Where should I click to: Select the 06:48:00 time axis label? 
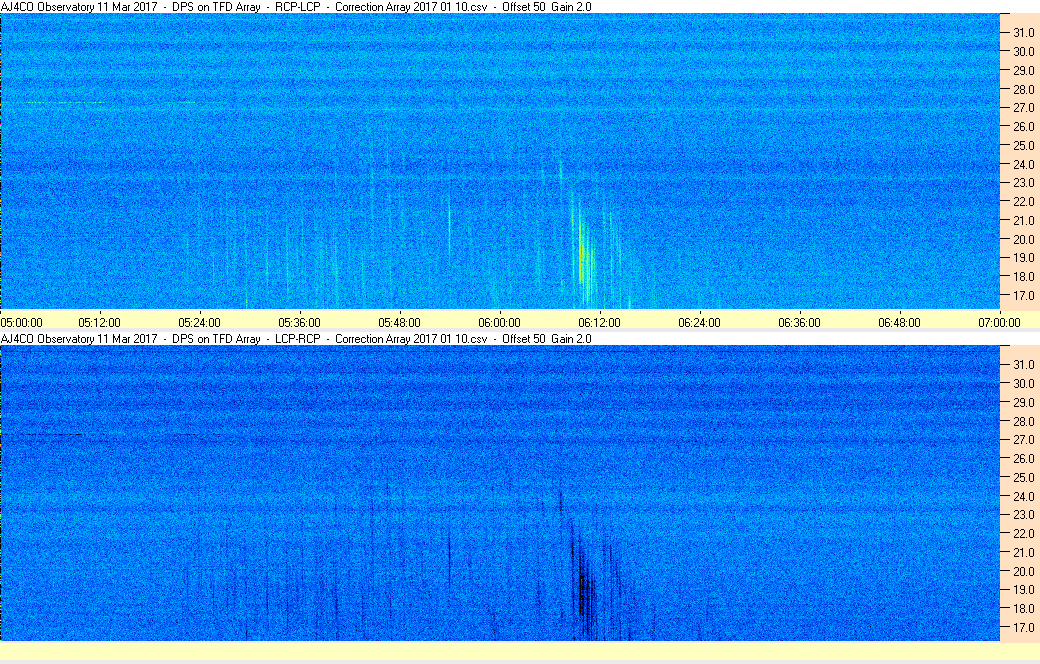coord(899,322)
